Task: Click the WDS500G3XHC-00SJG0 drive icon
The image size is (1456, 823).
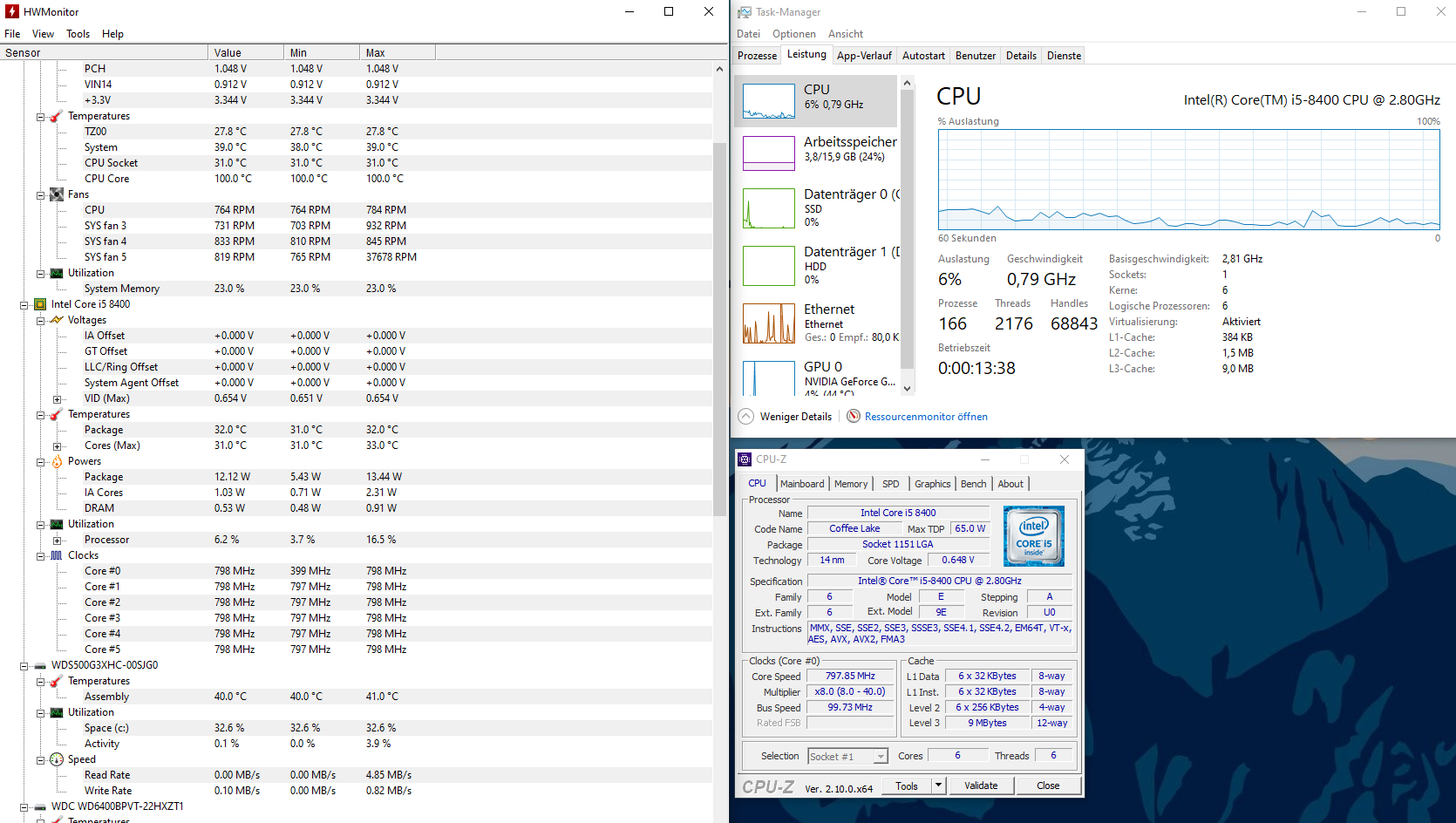Action: pos(40,665)
